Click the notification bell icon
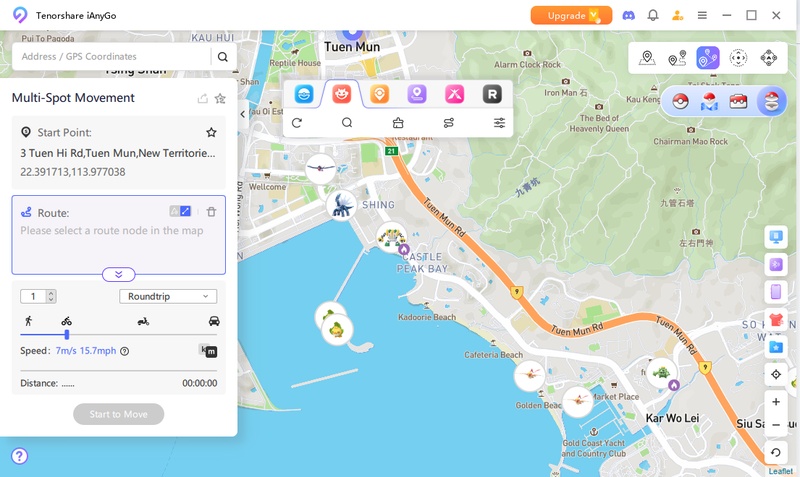Viewport: 800px width, 477px height. [x=653, y=15]
